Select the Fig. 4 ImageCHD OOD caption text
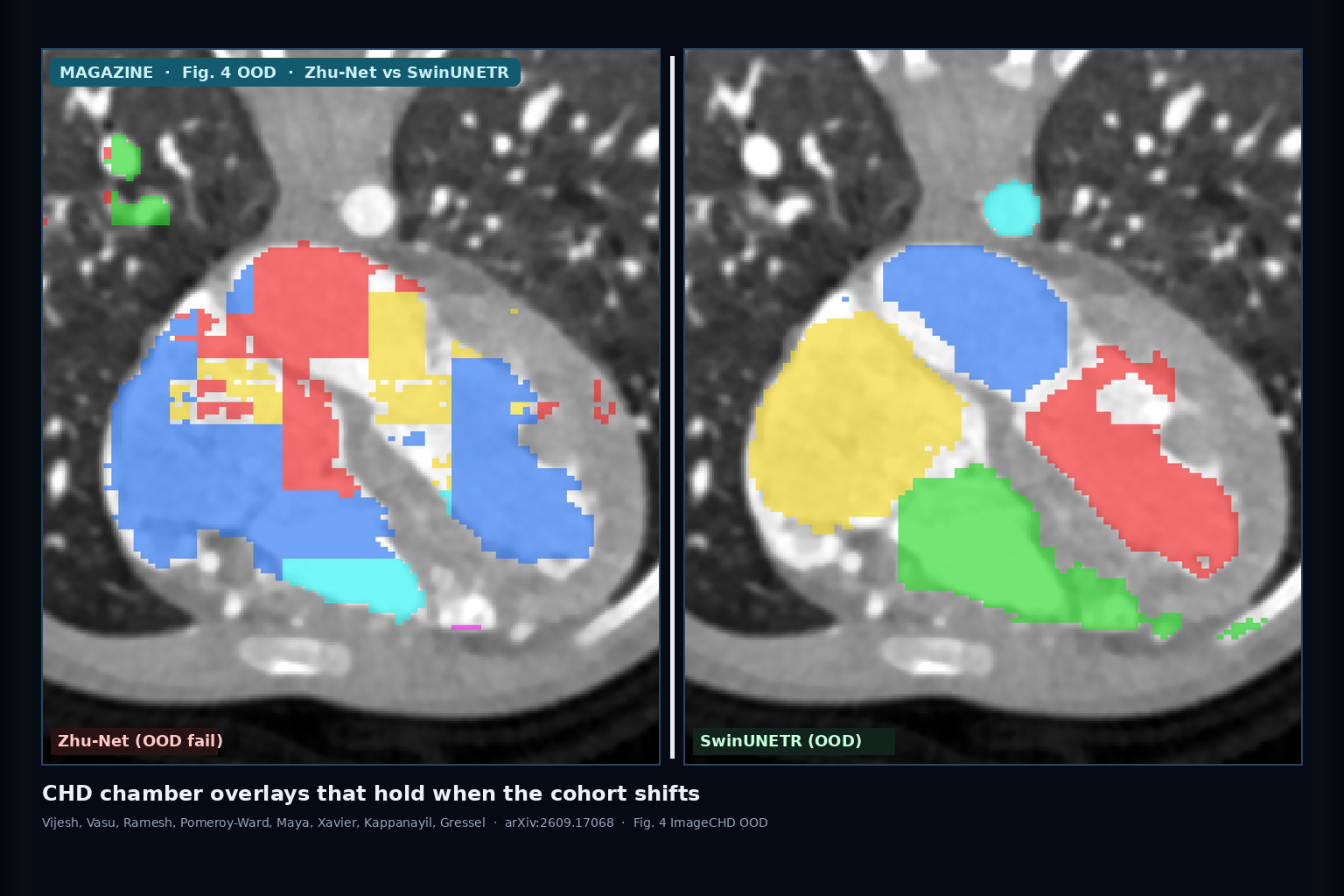This screenshot has height=896, width=1344. 700,822
